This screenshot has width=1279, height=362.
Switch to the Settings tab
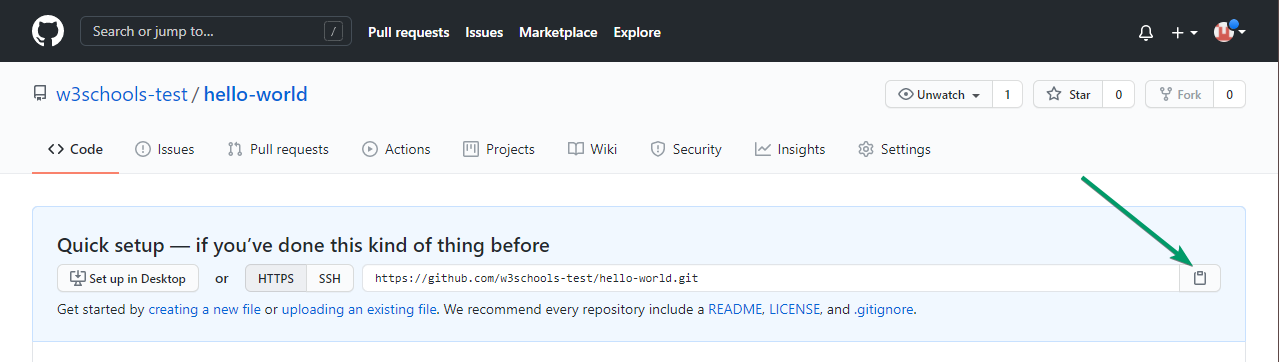(894, 149)
